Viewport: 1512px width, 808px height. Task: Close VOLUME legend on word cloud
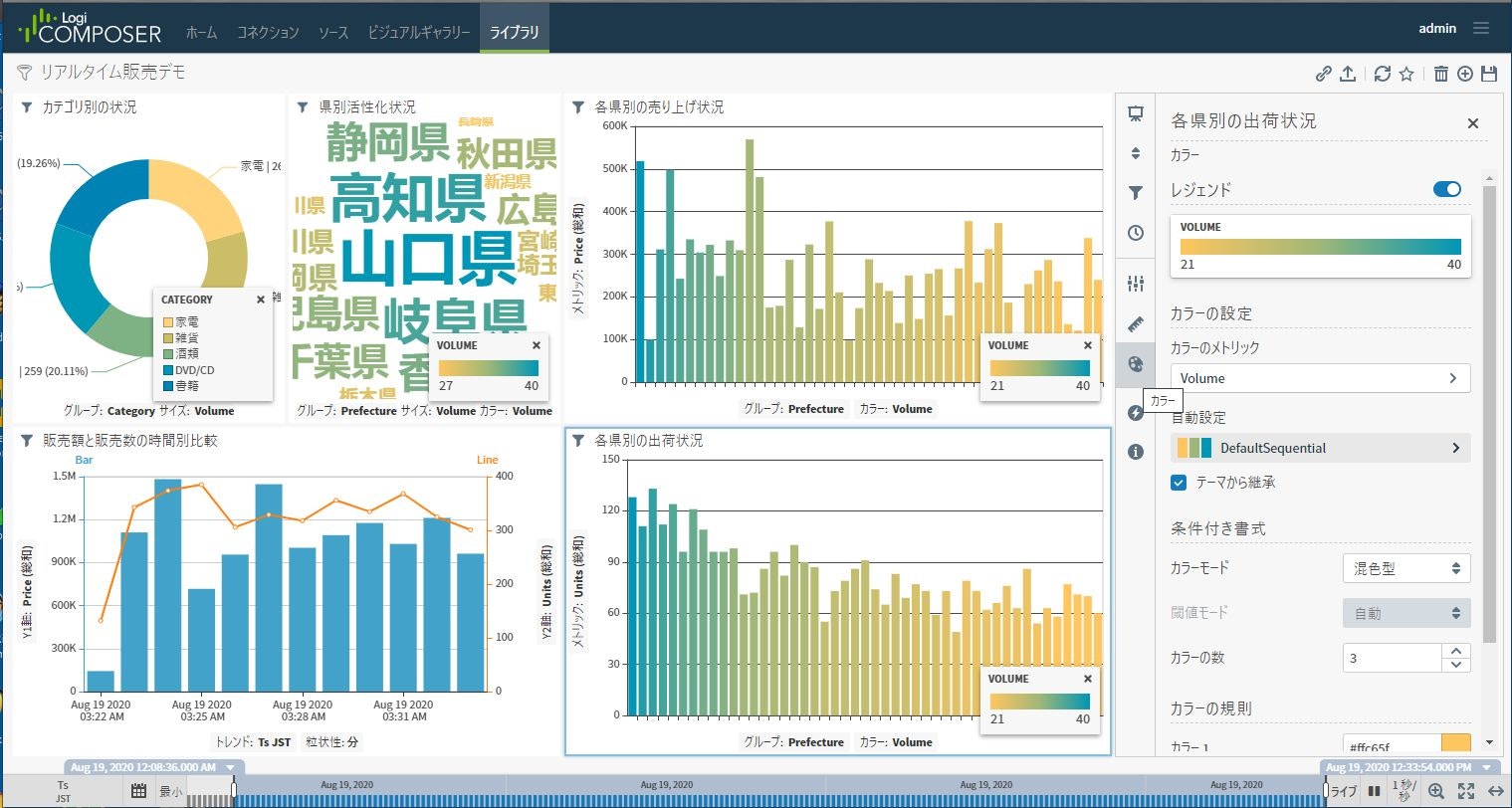coord(537,345)
